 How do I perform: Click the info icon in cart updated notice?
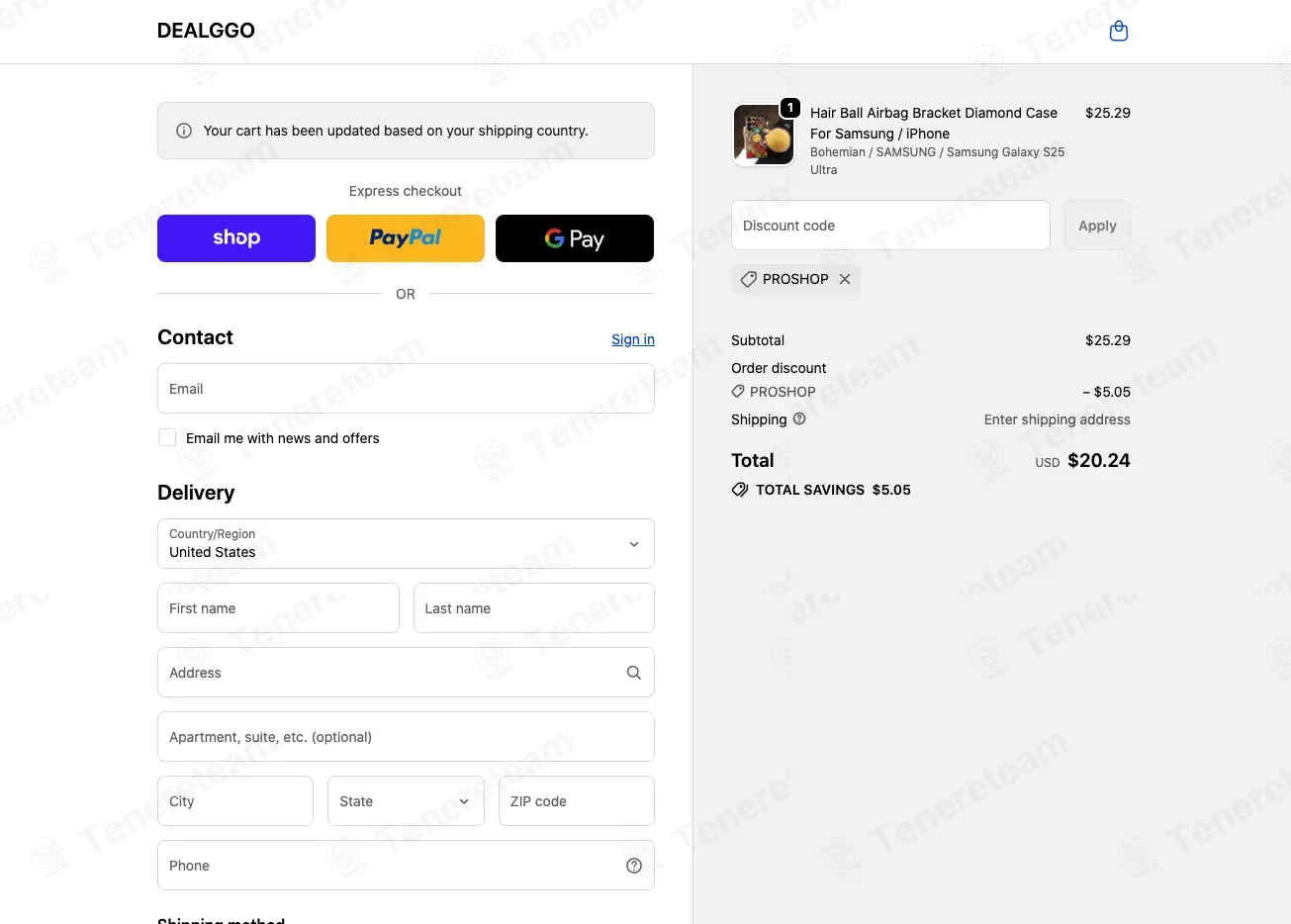184,131
